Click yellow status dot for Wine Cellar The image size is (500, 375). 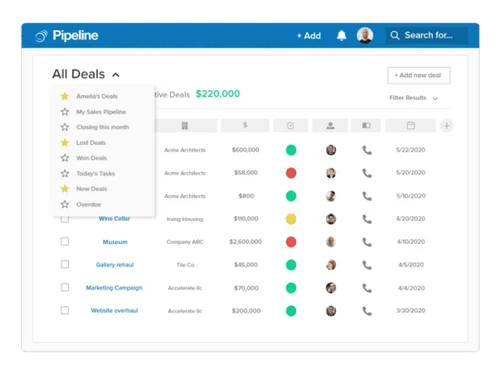[x=291, y=219]
